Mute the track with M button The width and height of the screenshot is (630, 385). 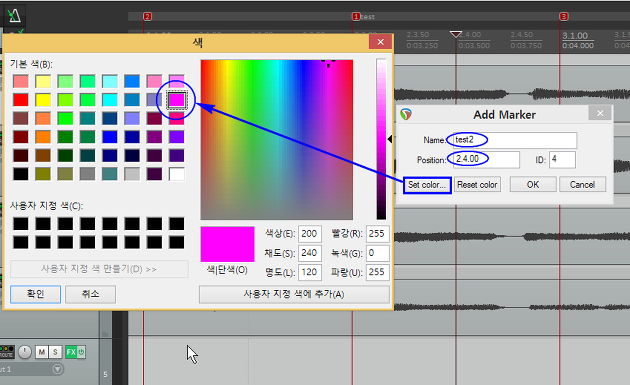point(41,352)
